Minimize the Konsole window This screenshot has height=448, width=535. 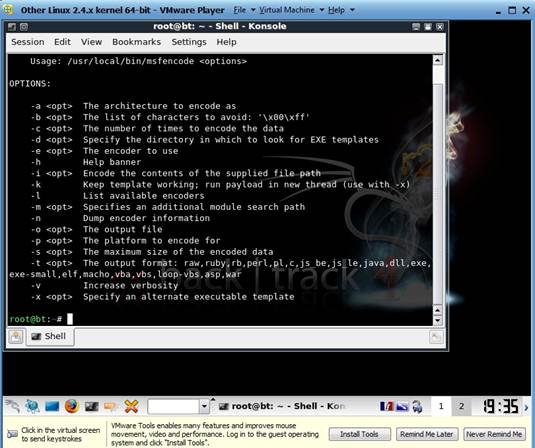tap(416, 27)
